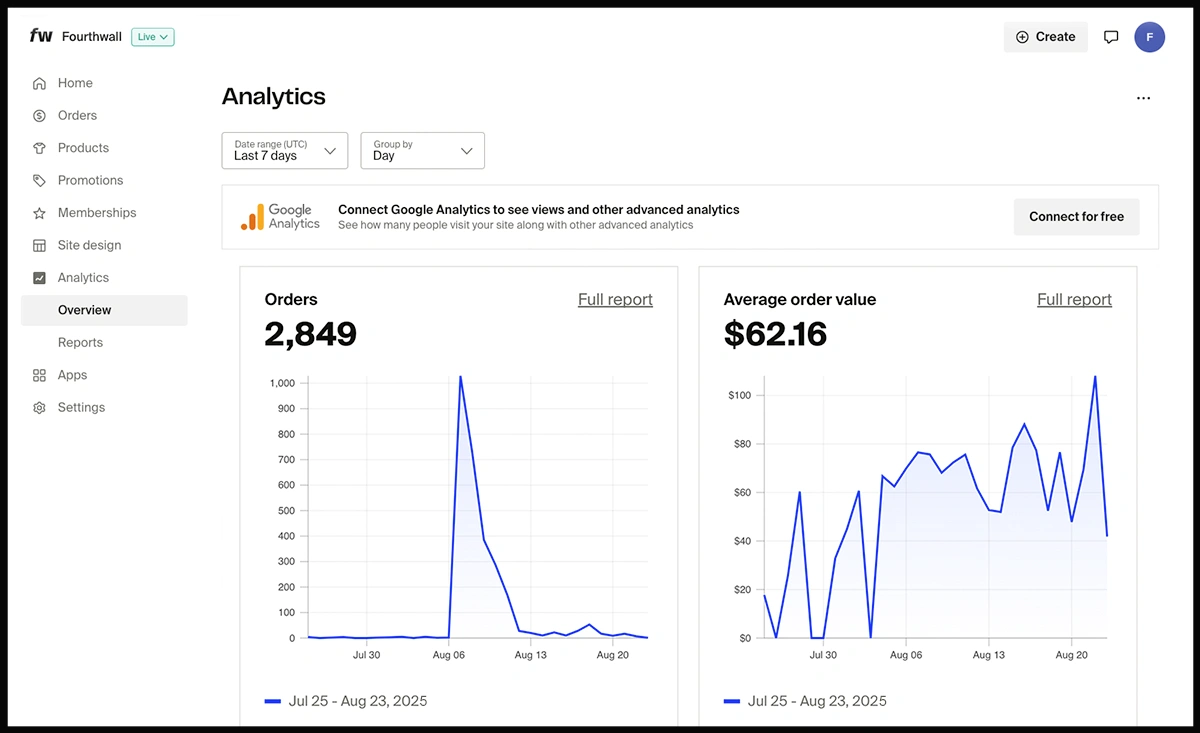The width and height of the screenshot is (1200, 733).
Task: Click the Settings gear icon
Action: point(39,408)
